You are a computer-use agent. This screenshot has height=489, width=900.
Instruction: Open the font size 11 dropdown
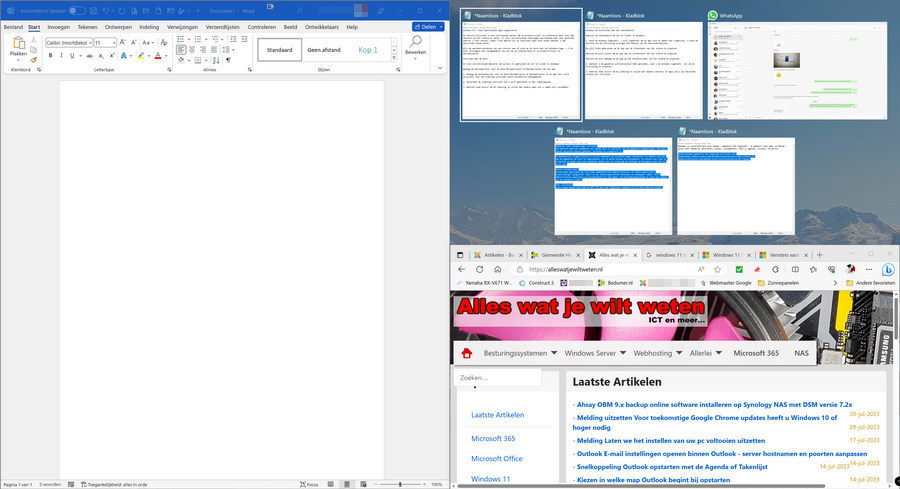[114, 42]
